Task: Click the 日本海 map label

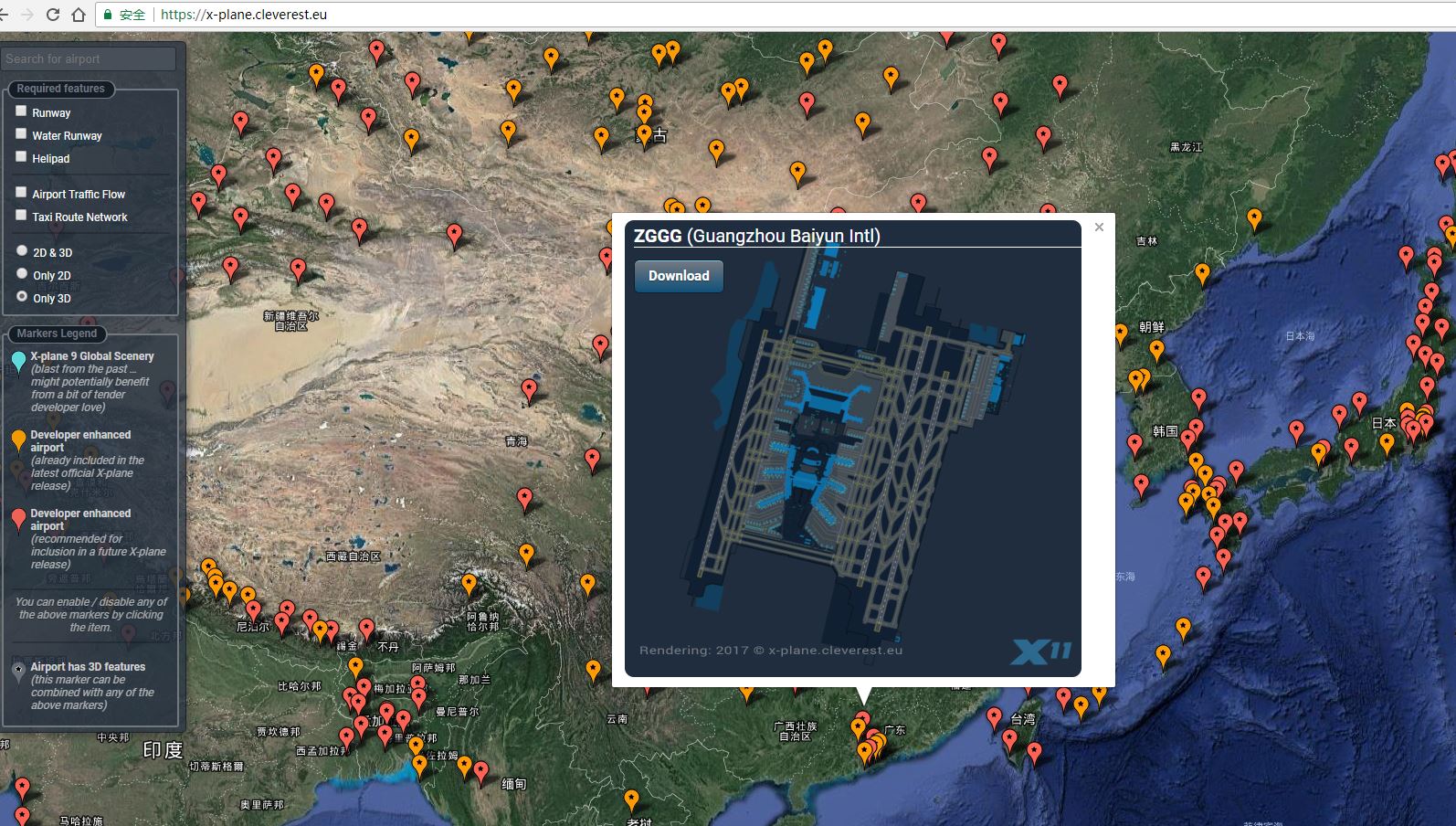Action: click(x=1300, y=336)
